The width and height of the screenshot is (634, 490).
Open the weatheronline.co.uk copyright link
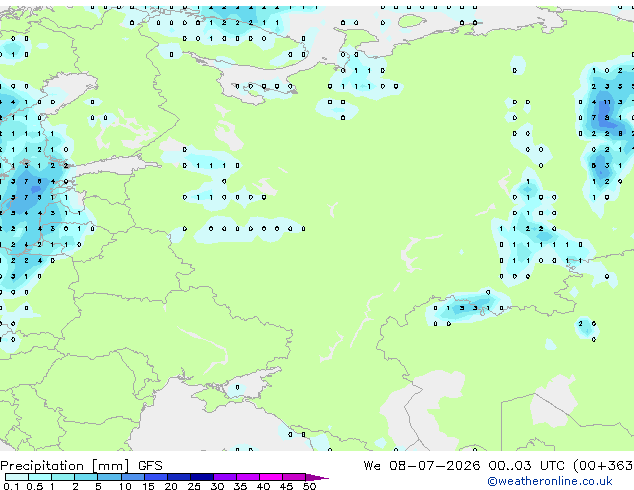point(550,481)
